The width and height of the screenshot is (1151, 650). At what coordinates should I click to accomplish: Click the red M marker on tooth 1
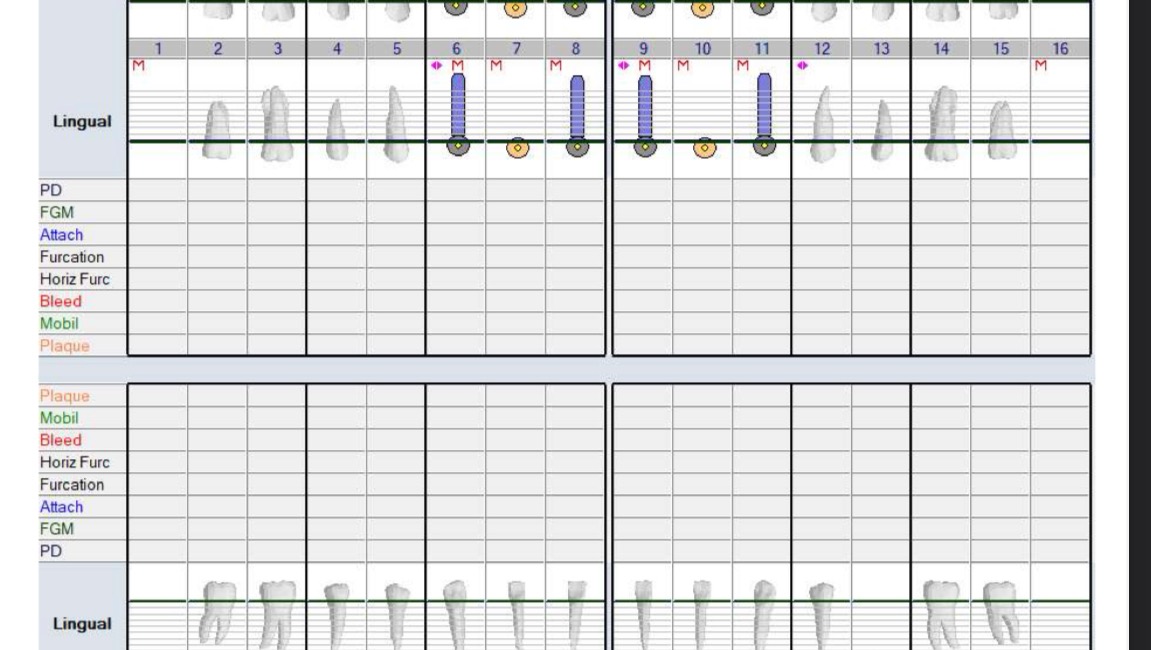138,65
